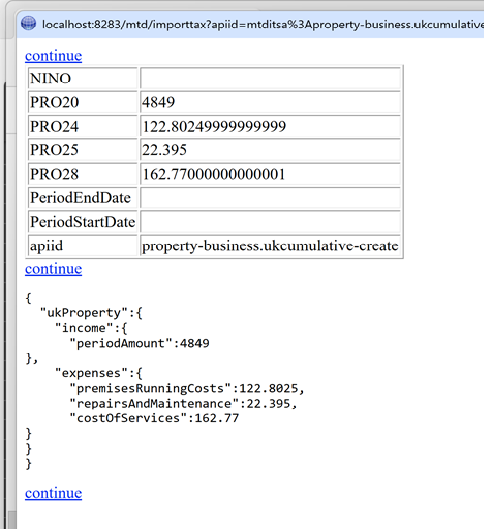Click the costOfServices JSON line
This screenshot has height=529, width=484.
(154, 418)
